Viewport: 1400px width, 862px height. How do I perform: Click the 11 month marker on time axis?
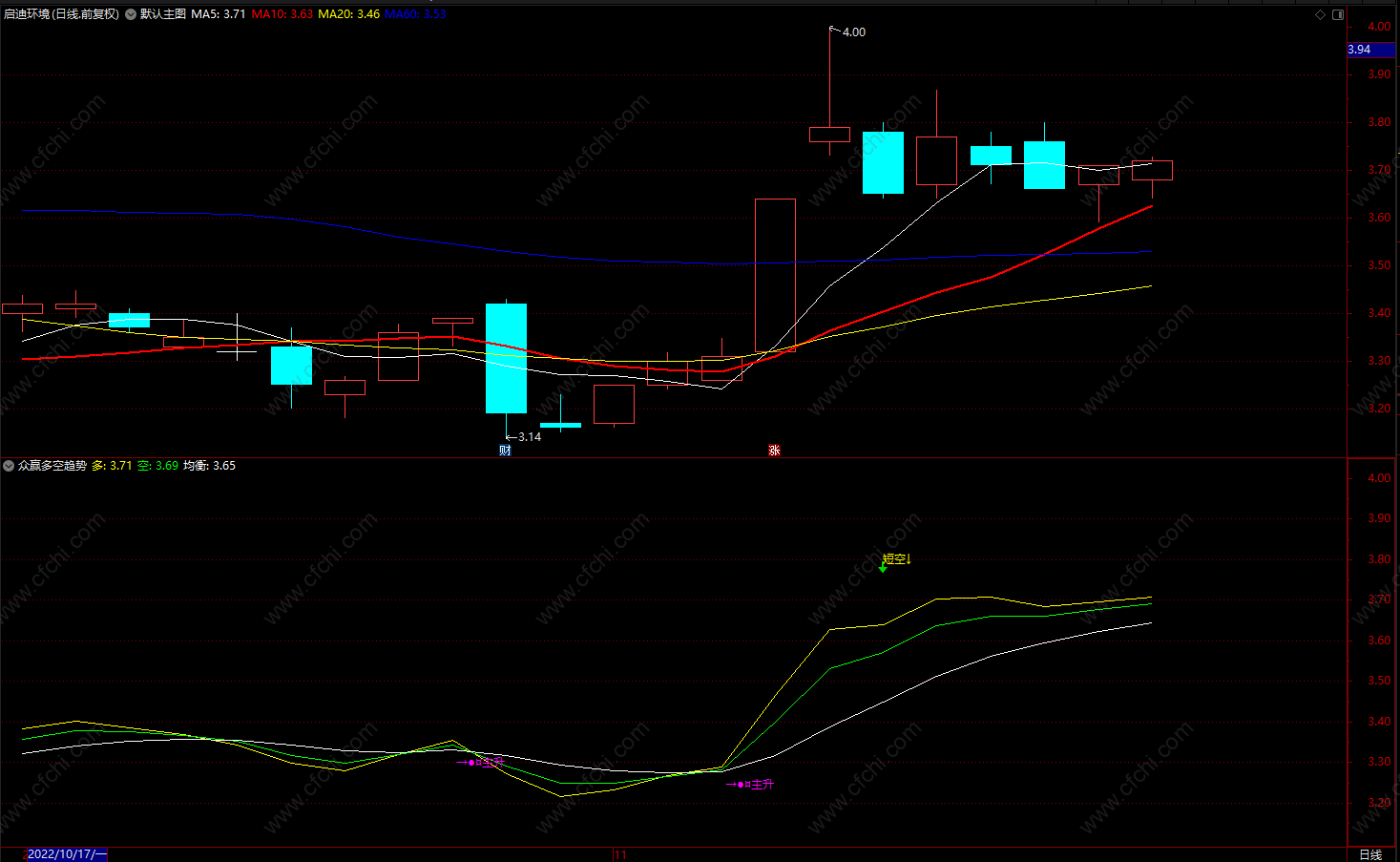(x=620, y=854)
